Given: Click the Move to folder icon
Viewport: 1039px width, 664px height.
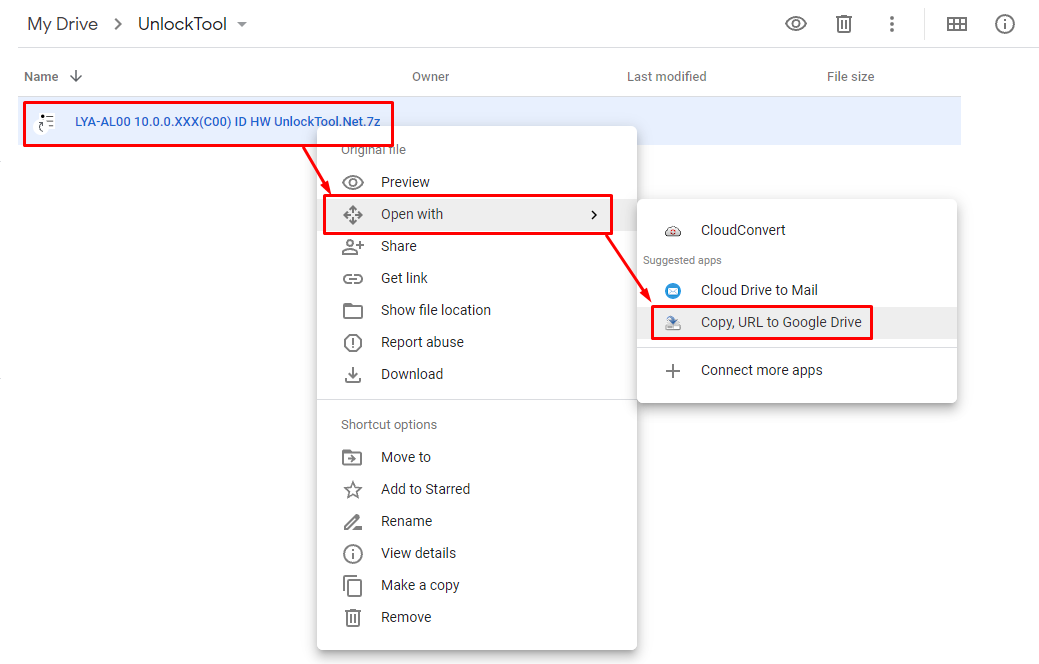Looking at the screenshot, I should pos(352,457).
